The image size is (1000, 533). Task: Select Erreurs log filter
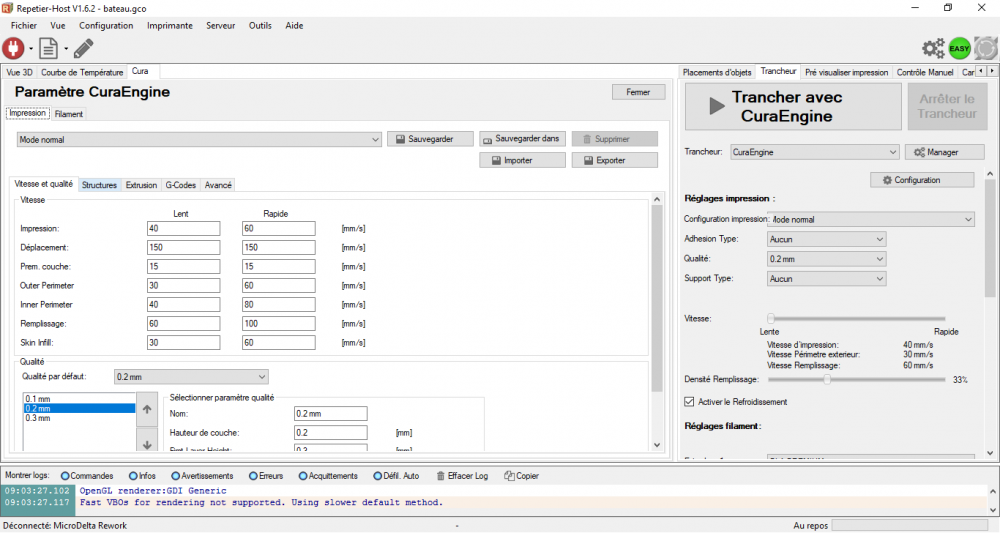click(266, 476)
